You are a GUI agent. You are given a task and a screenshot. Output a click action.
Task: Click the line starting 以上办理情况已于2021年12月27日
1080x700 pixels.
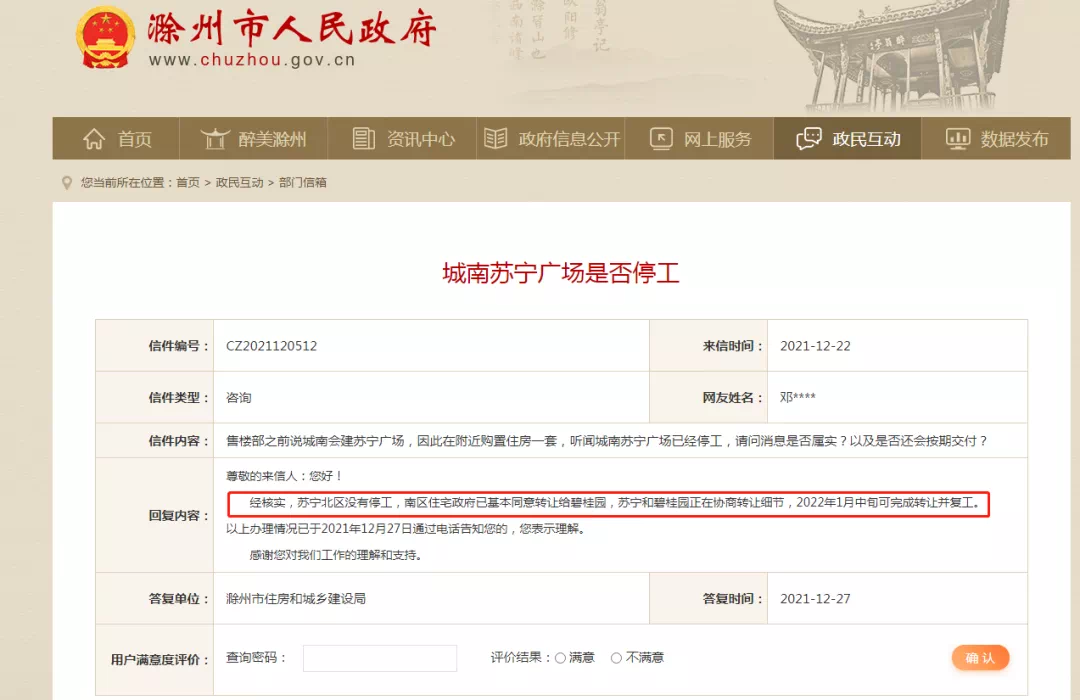click(407, 529)
